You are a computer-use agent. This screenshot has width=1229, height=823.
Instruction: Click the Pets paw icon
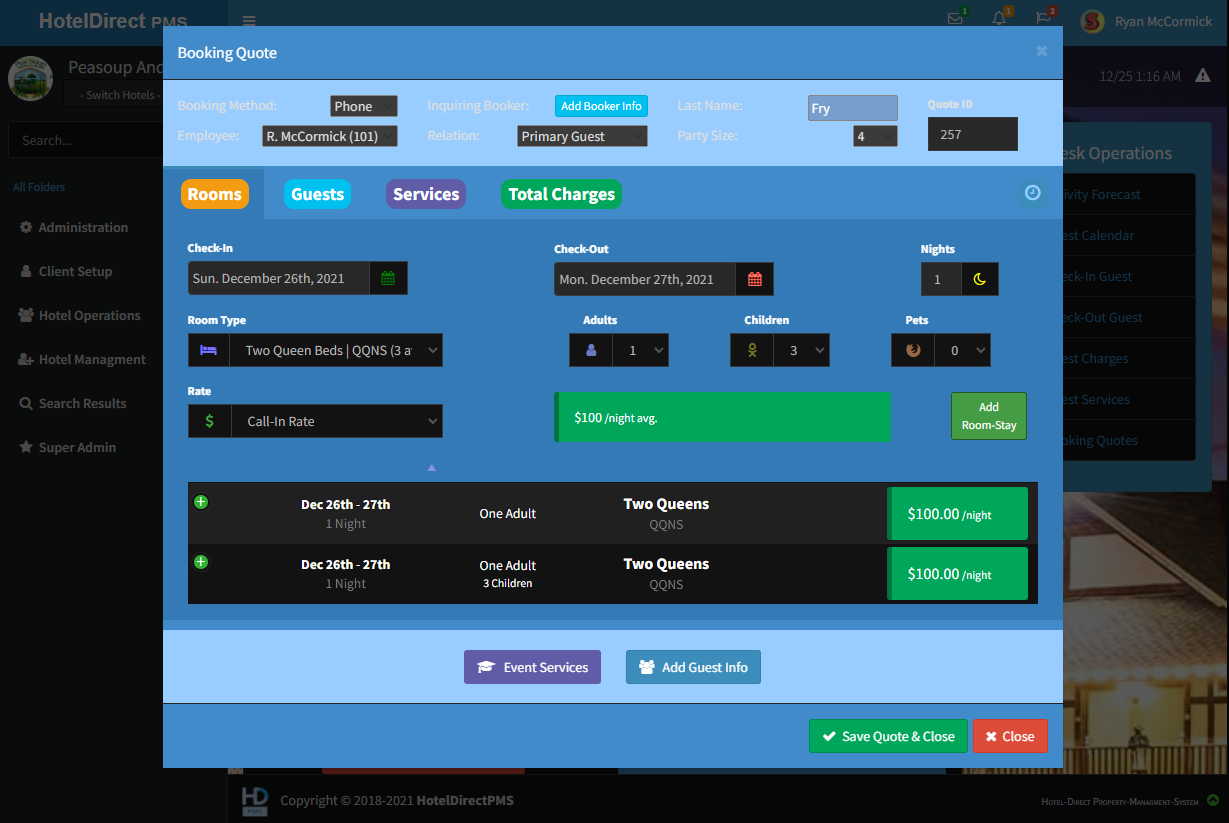[913, 350]
